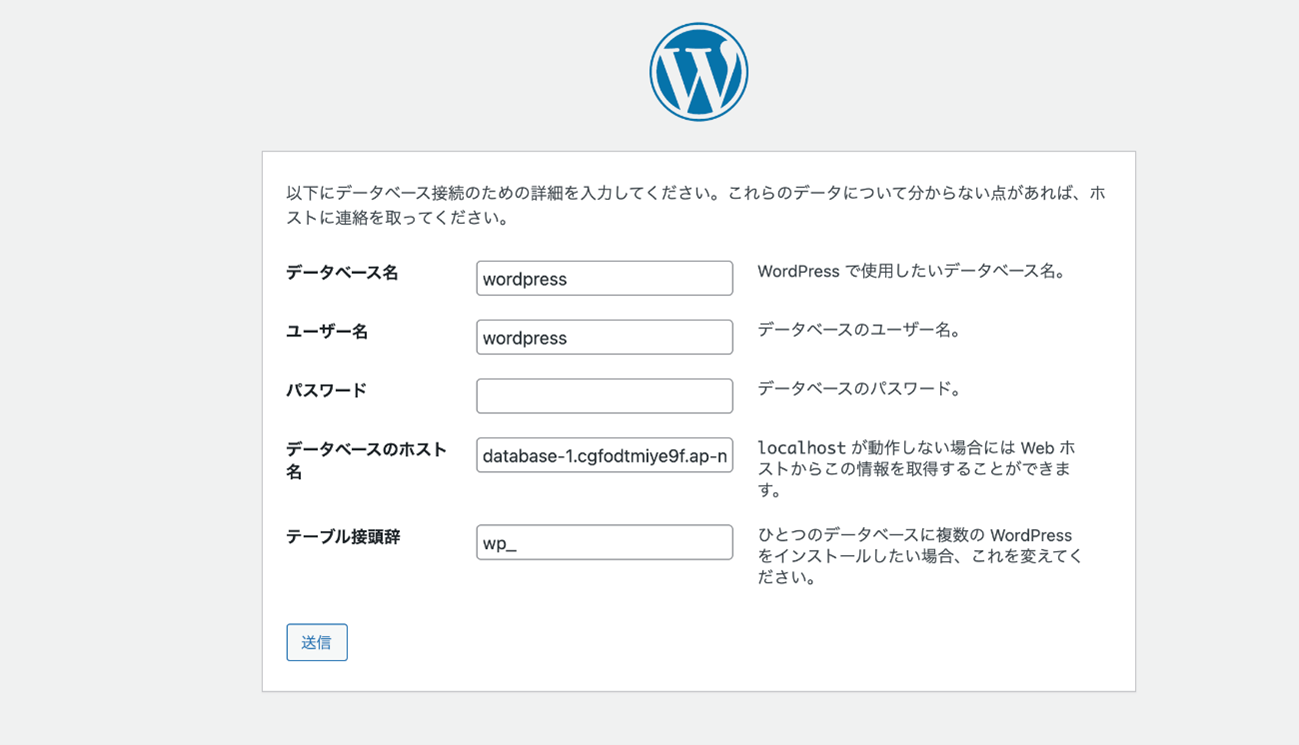
Task: Click the table prefix help text
Action: (x=919, y=557)
